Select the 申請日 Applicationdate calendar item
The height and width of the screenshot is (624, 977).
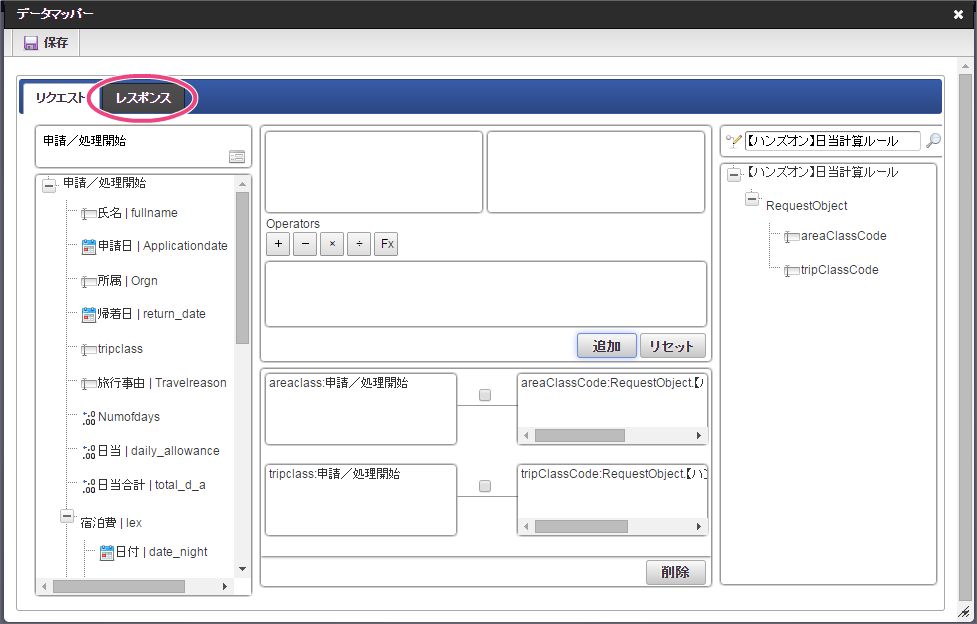[155, 246]
